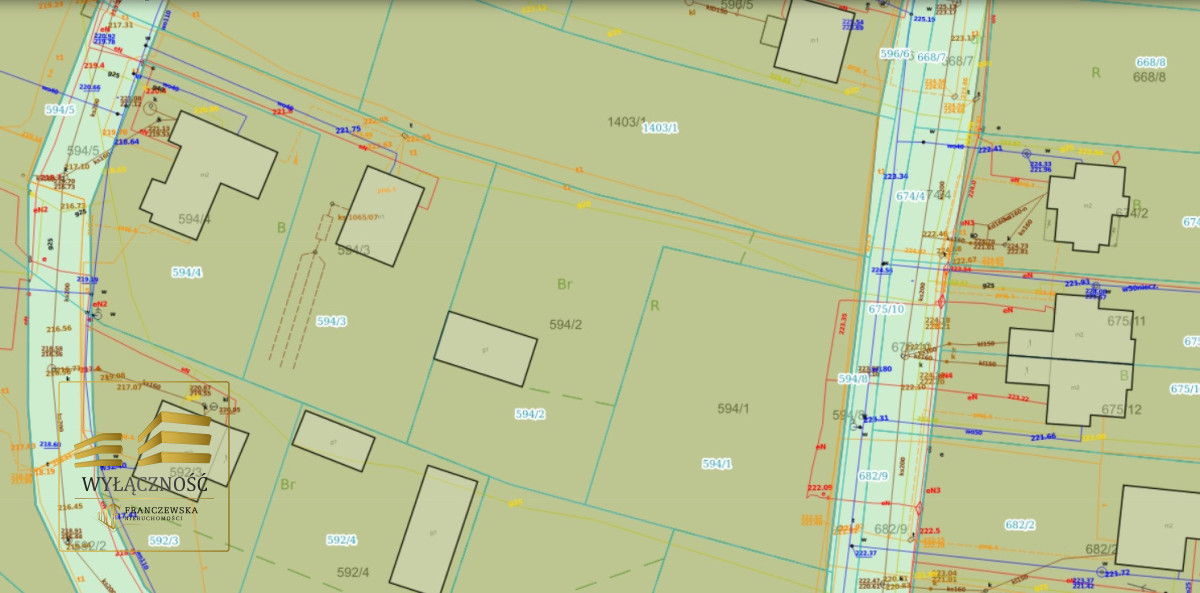This screenshot has height=593, width=1200.
Task: Click the blue 221.75 elevation label
Action: 347,130
